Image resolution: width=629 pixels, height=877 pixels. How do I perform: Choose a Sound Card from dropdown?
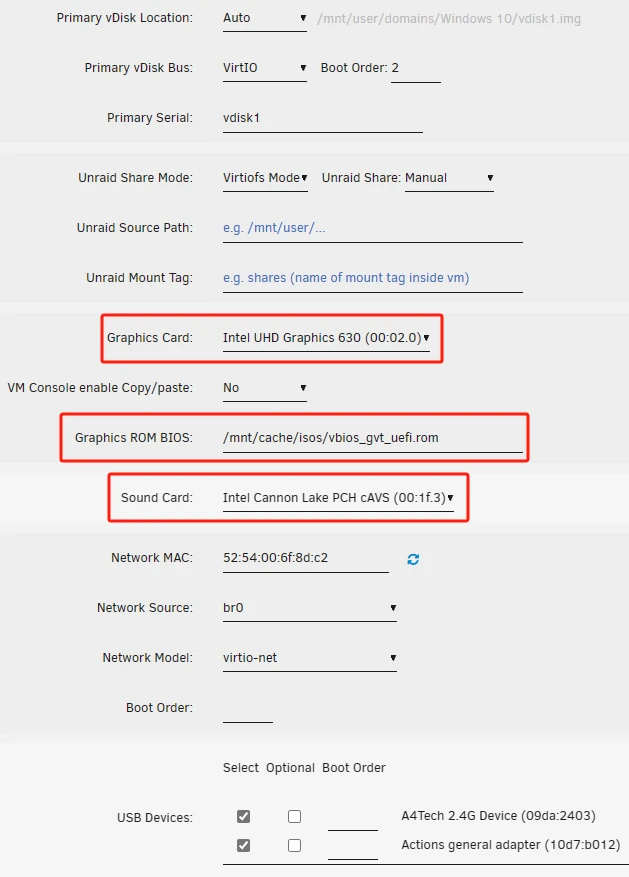pos(339,498)
